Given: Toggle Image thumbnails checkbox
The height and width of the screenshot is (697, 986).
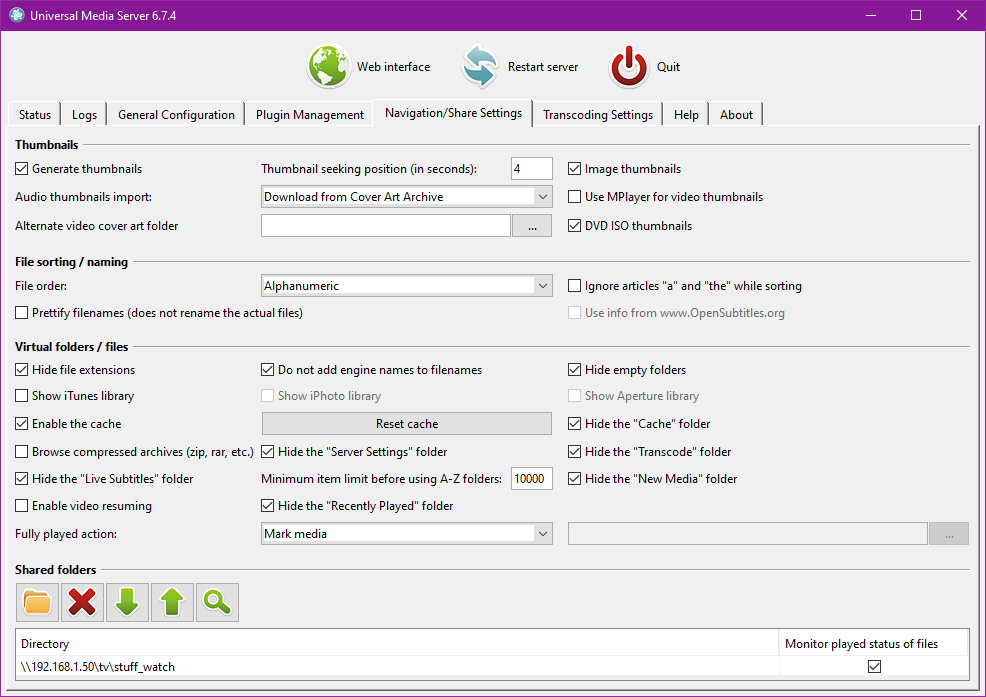Looking at the screenshot, I should click(574, 169).
